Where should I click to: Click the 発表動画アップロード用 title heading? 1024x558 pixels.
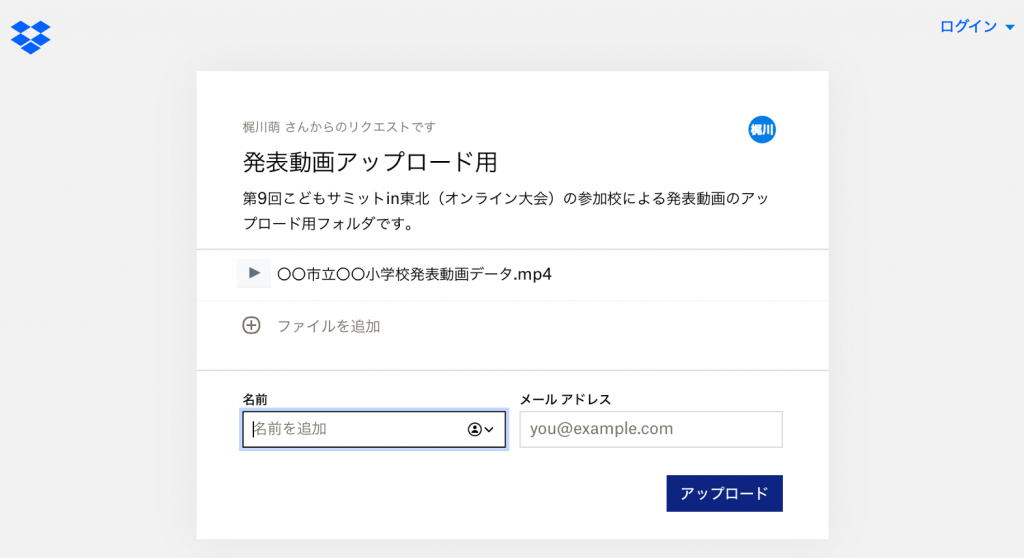click(370, 162)
